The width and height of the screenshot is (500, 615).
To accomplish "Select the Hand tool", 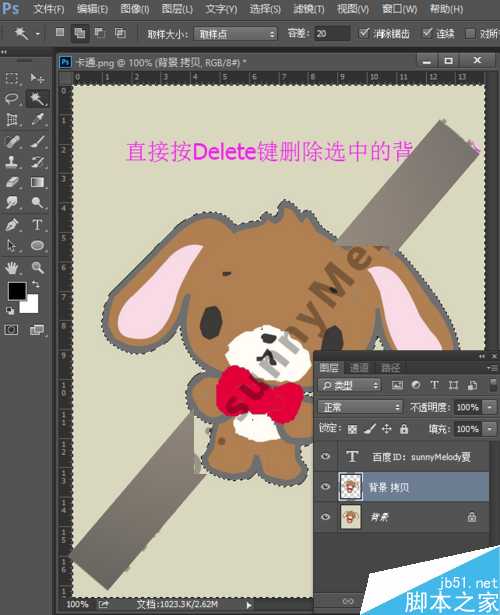I will click(x=12, y=267).
